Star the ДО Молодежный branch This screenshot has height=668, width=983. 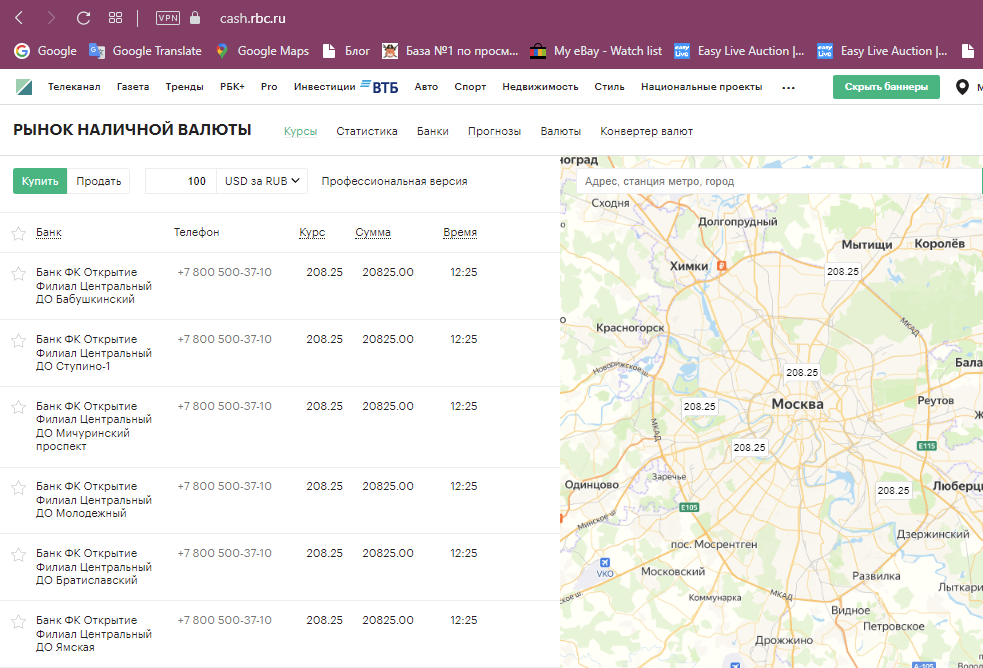click(18, 487)
